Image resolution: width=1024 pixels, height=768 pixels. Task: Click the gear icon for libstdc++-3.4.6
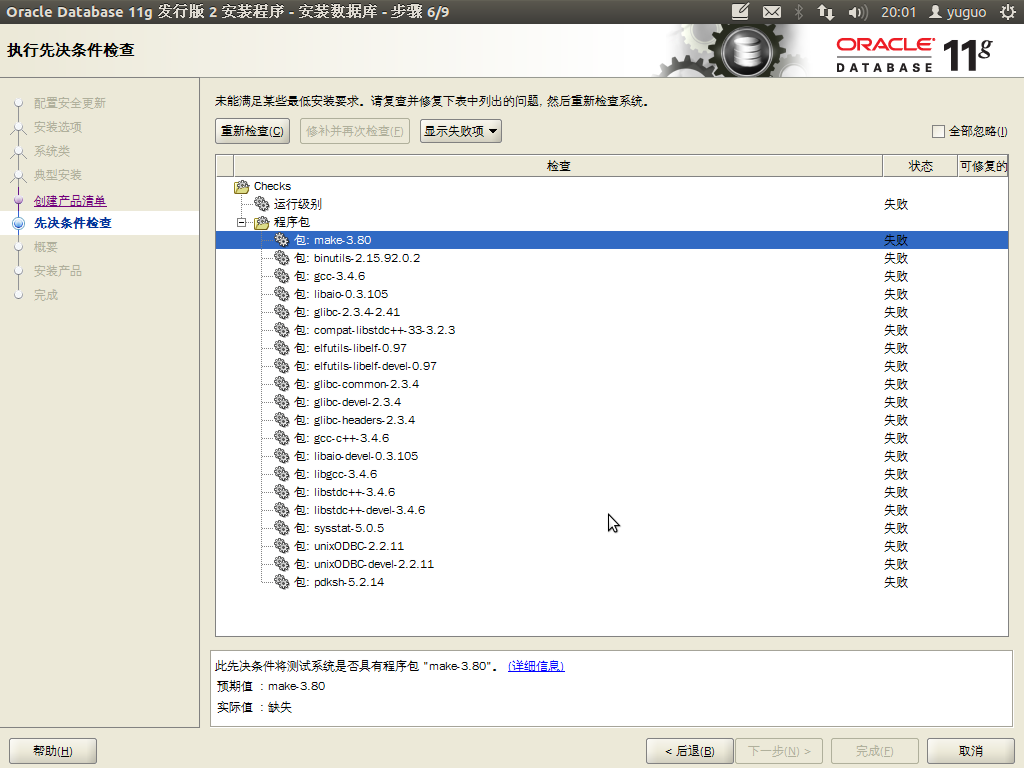[281, 491]
